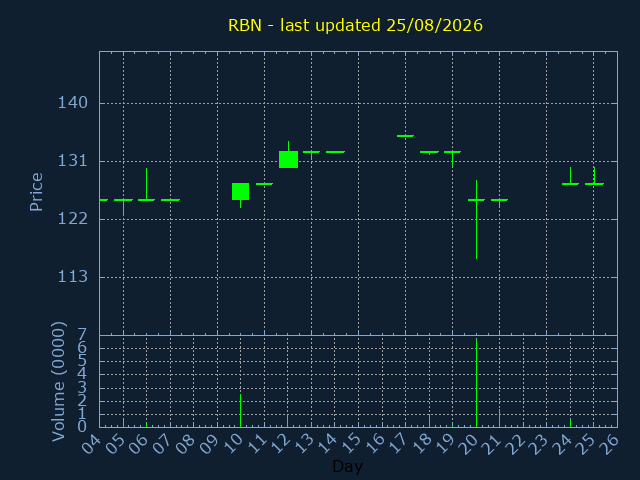Click the 122 price axis label
The width and height of the screenshot is (640, 480).
coord(73,219)
